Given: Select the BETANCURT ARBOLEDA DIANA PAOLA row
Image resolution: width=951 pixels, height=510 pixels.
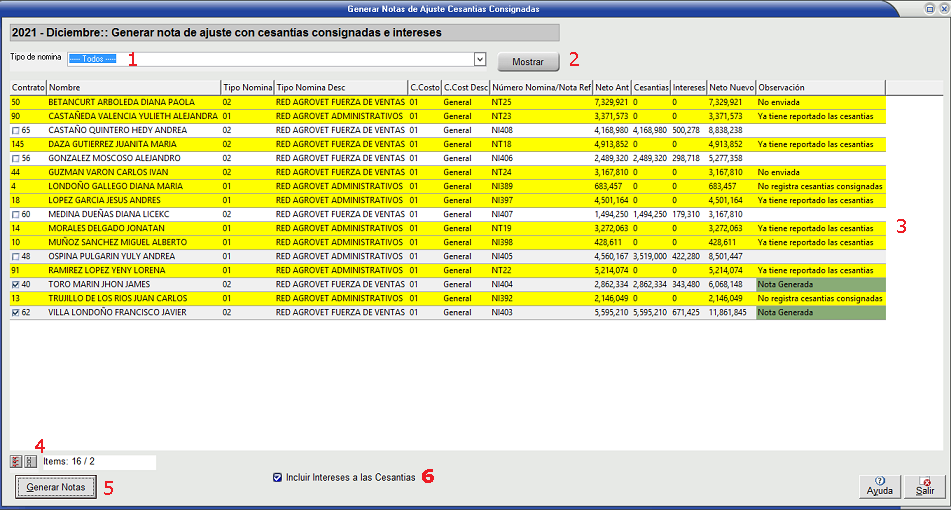Looking at the screenshot, I should click(x=122, y=102).
